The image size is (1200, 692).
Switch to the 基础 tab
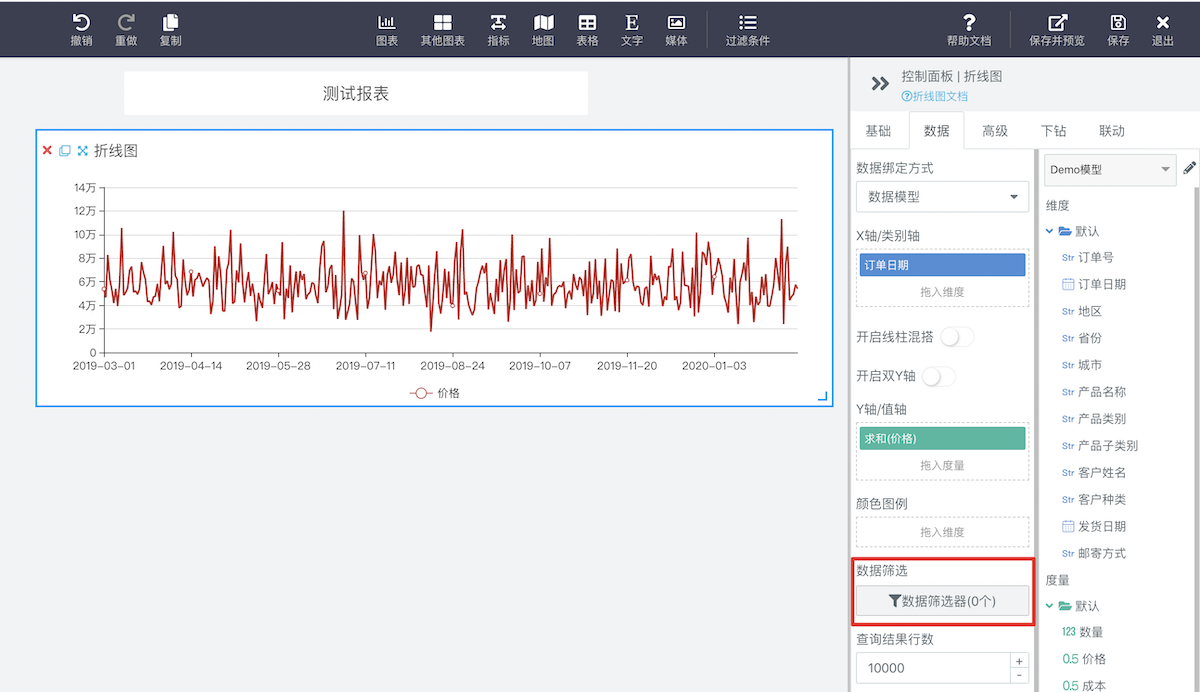(878, 131)
